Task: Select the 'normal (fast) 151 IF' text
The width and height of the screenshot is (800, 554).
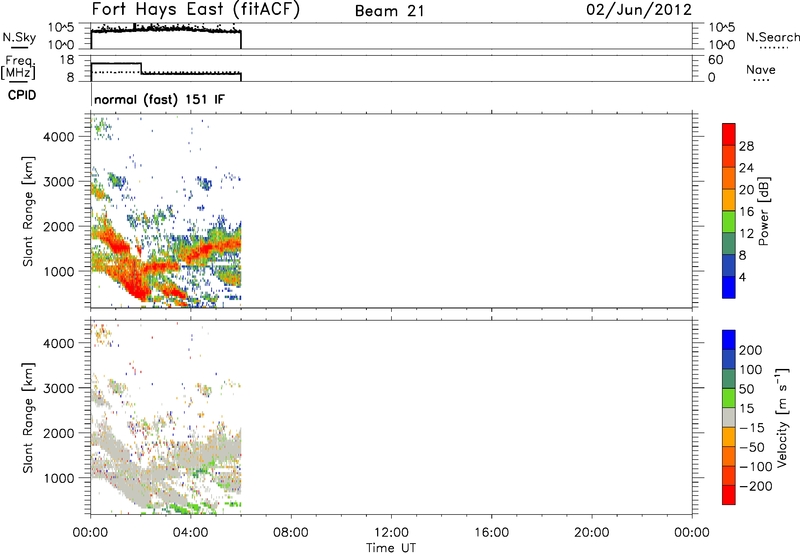Action: [x=159, y=99]
